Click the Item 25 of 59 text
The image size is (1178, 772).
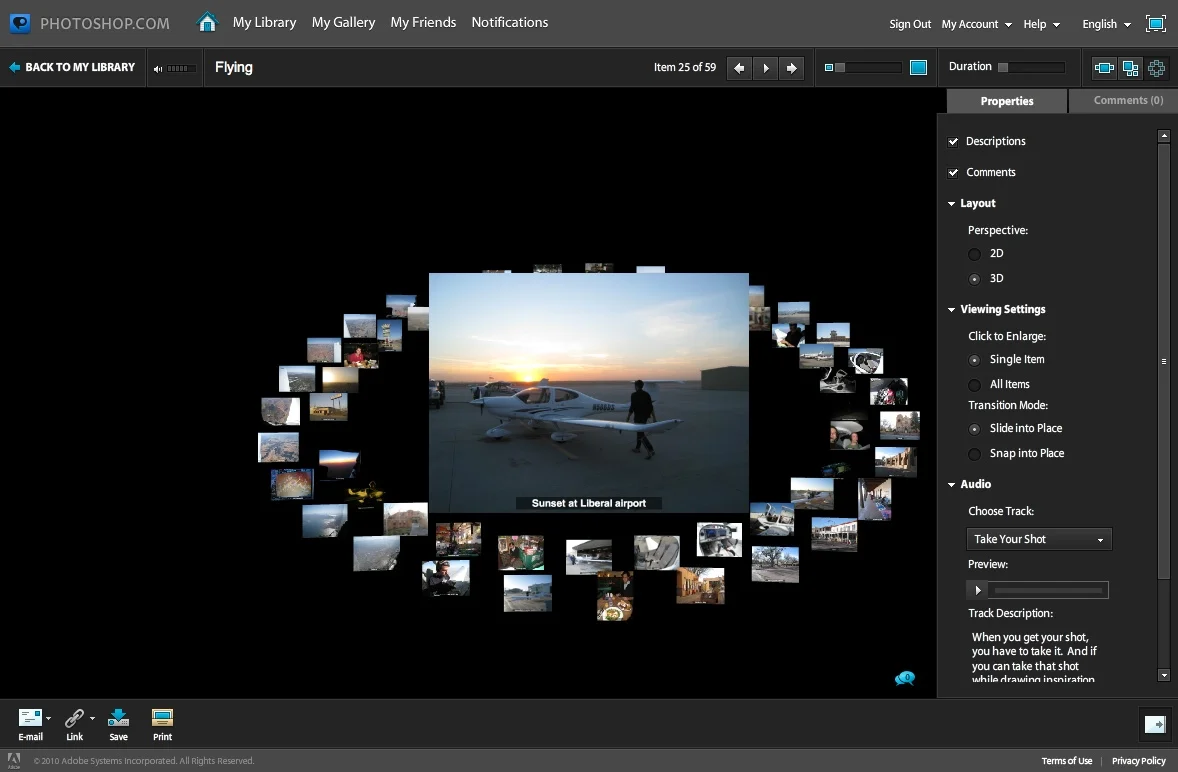pyautogui.click(x=684, y=68)
